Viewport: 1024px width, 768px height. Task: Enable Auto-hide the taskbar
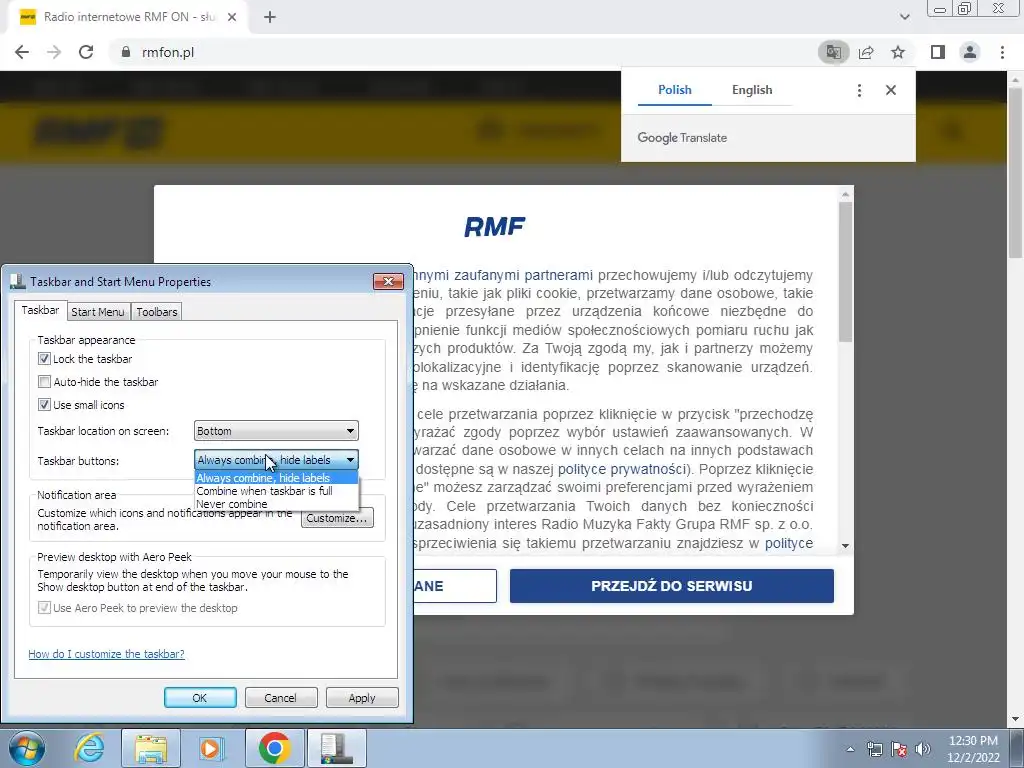44,381
